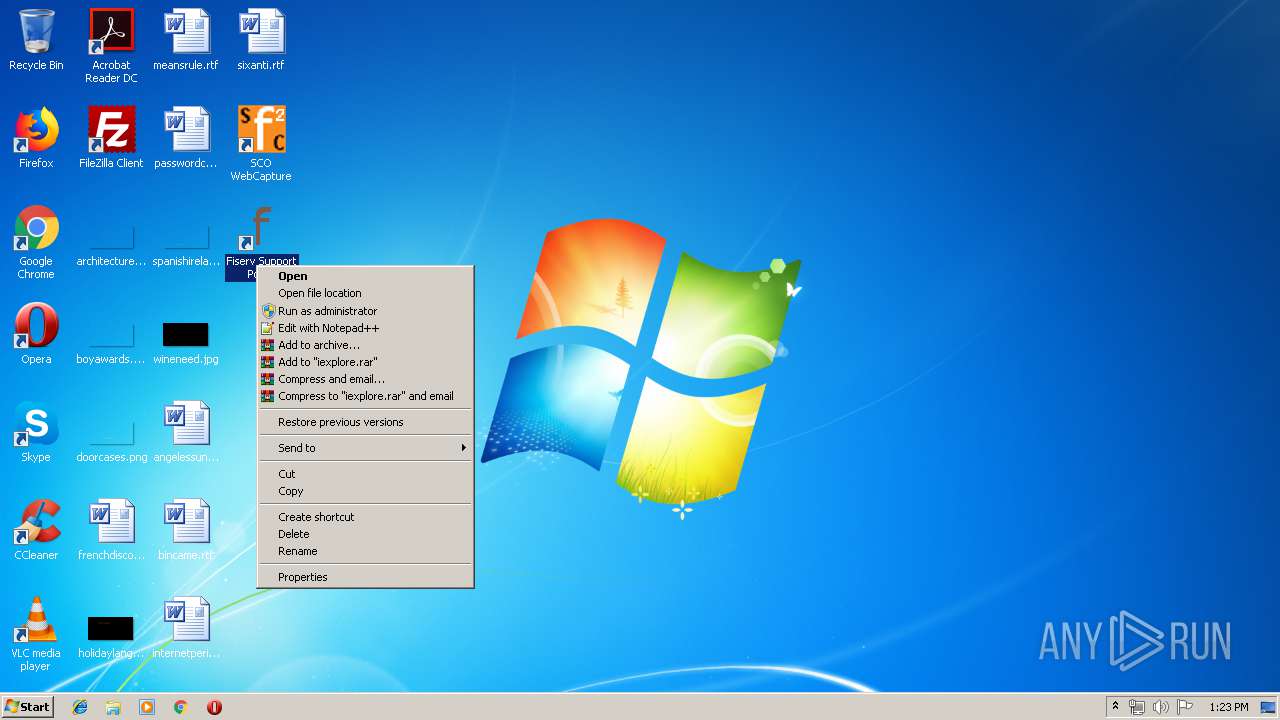Choose Open in the context menu
Viewport: 1280px width, 720px height.
coord(365,276)
